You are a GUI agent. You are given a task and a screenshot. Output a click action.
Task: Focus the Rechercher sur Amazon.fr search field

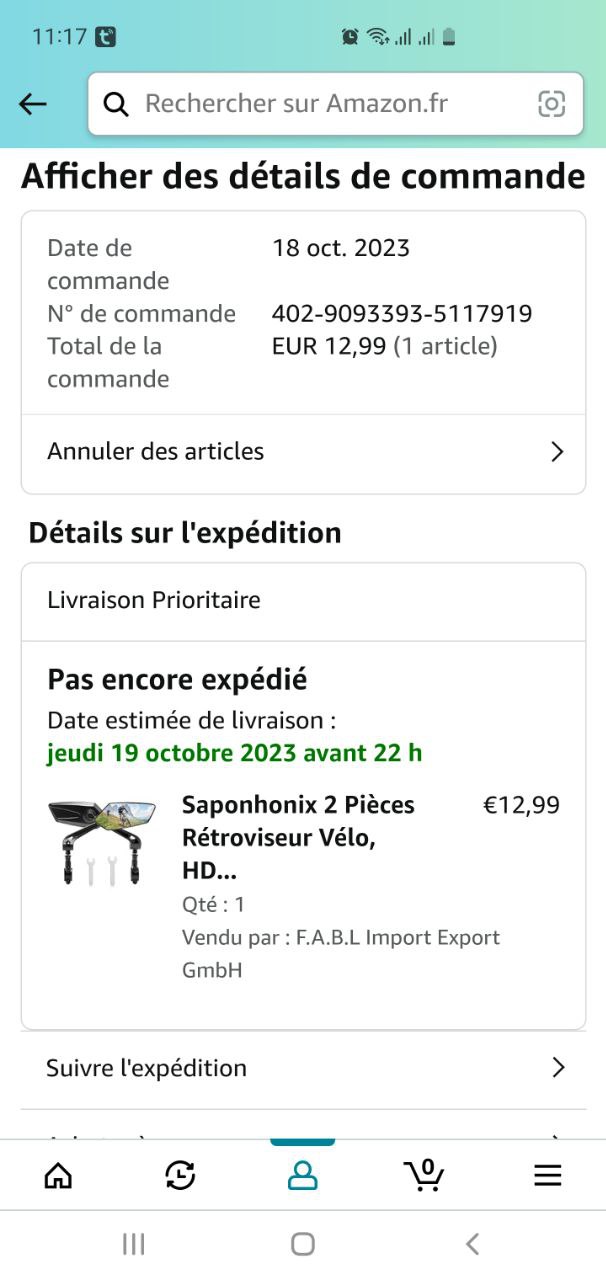point(330,104)
